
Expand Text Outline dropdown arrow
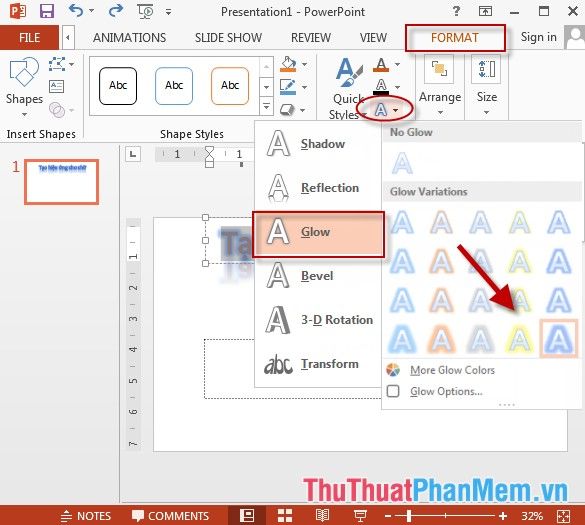pyautogui.click(x=397, y=87)
